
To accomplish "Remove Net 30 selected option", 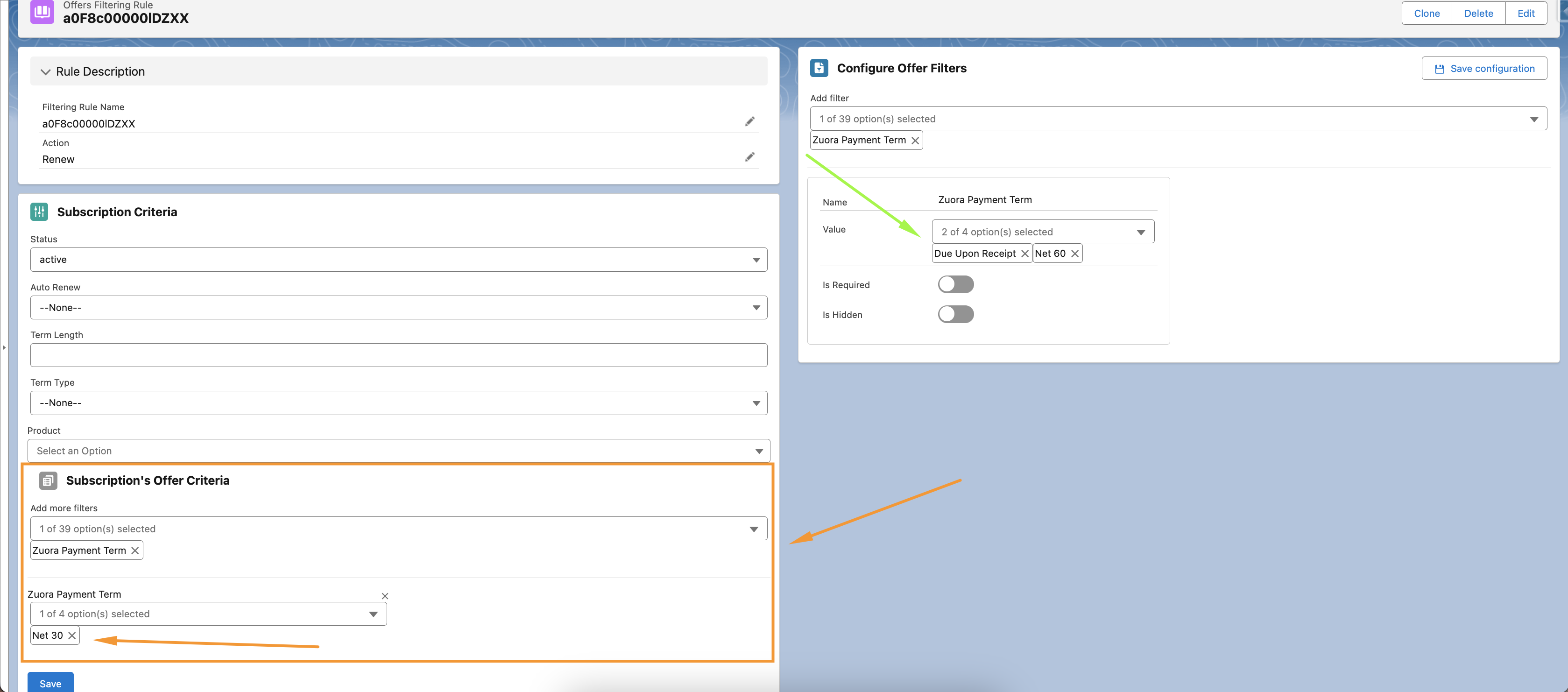I will (x=72, y=636).
